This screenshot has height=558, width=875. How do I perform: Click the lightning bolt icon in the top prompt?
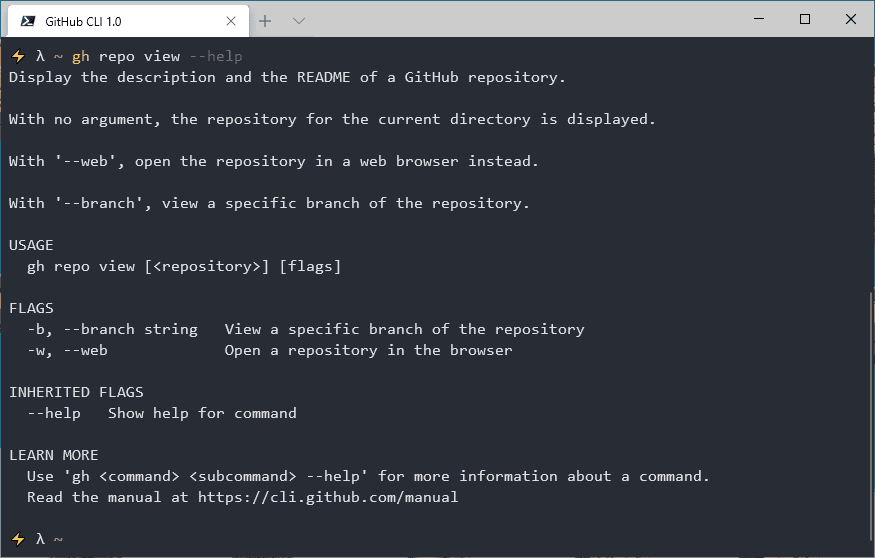pyautogui.click(x=18, y=56)
